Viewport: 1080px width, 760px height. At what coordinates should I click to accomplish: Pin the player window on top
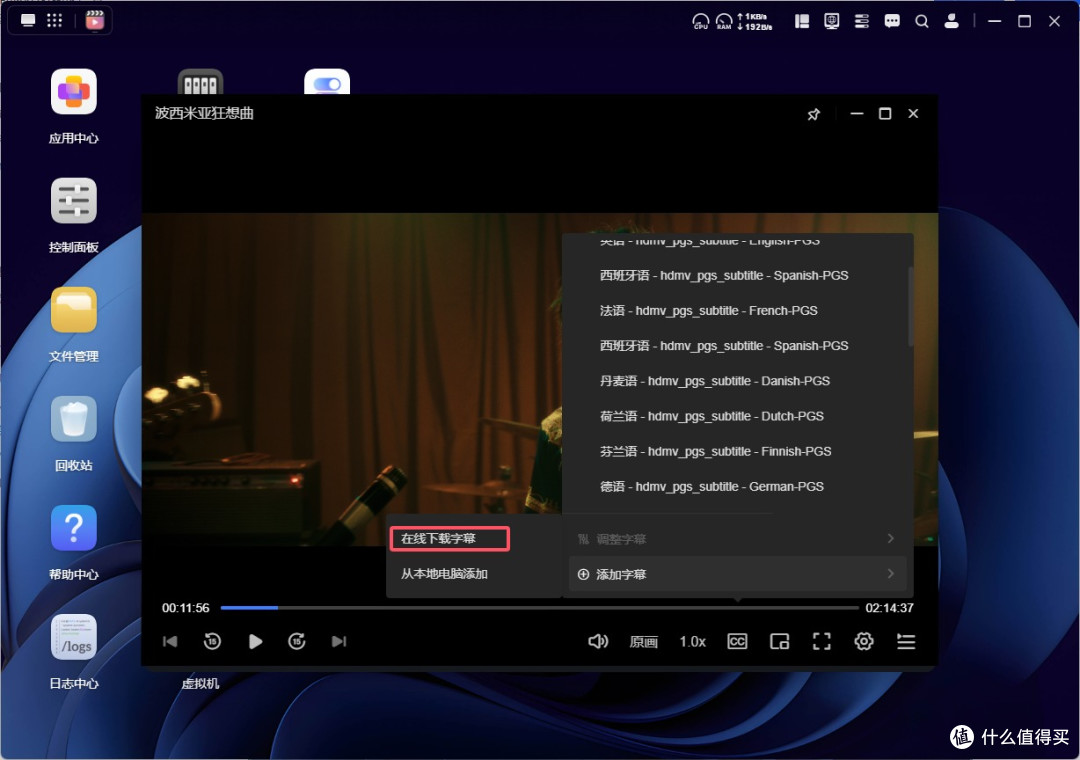click(813, 114)
